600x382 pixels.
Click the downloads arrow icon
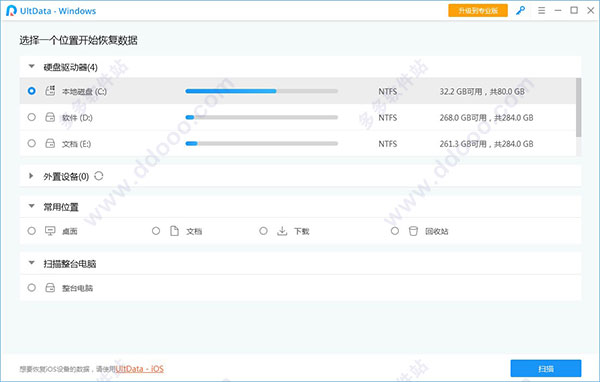(x=282, y=231)
